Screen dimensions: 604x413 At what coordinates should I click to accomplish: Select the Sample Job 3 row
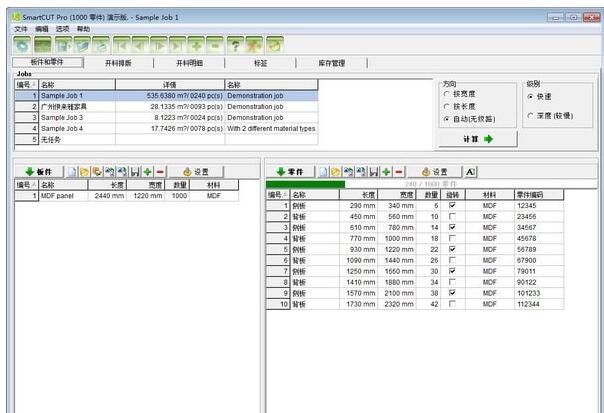[x=166, y=118]
